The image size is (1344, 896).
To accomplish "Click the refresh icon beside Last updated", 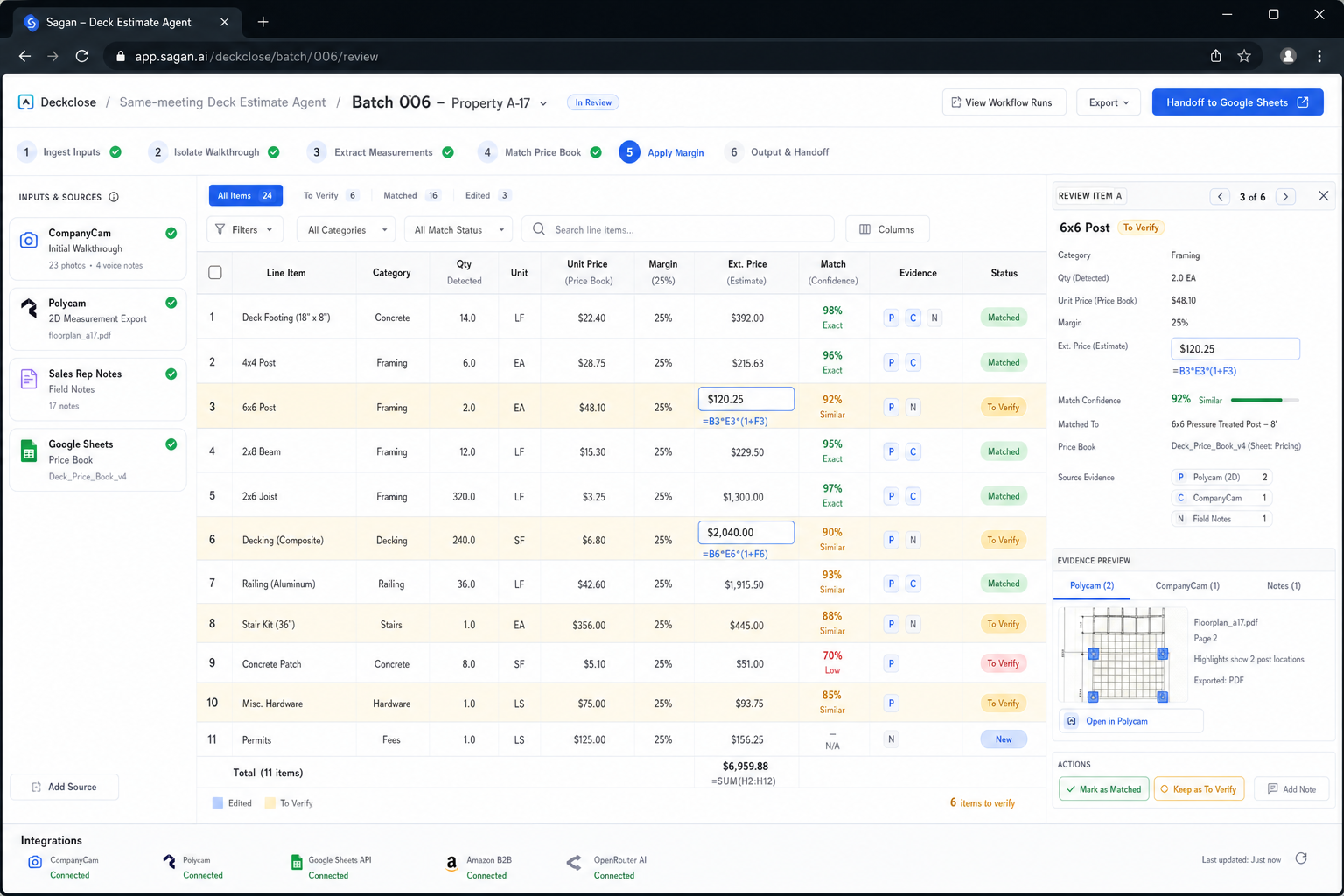I will click(1301, 858).
